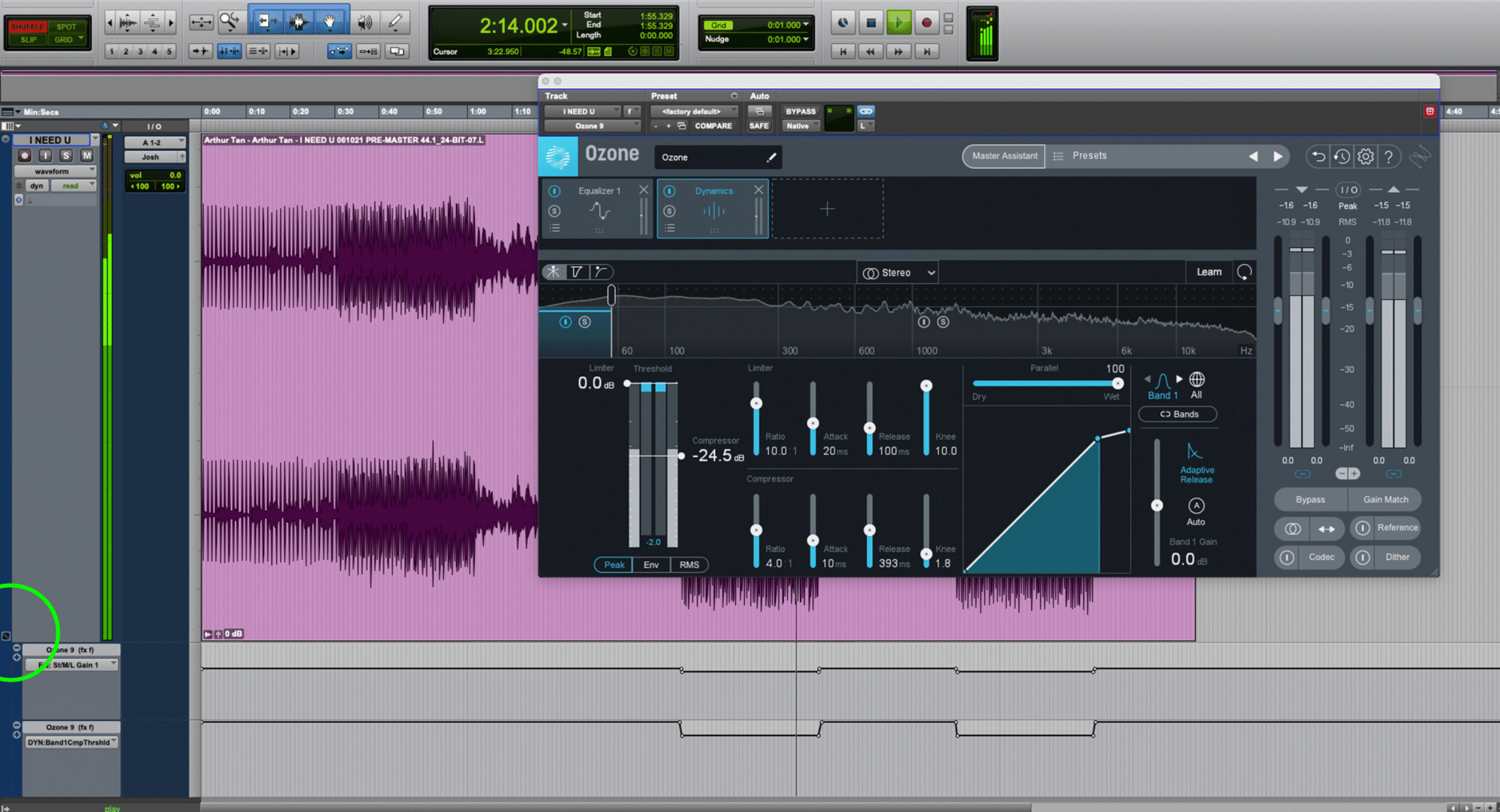Toggle Dynamics module power
The image size is (1500, 812).
pyautogui.click(x=669, y=191)
